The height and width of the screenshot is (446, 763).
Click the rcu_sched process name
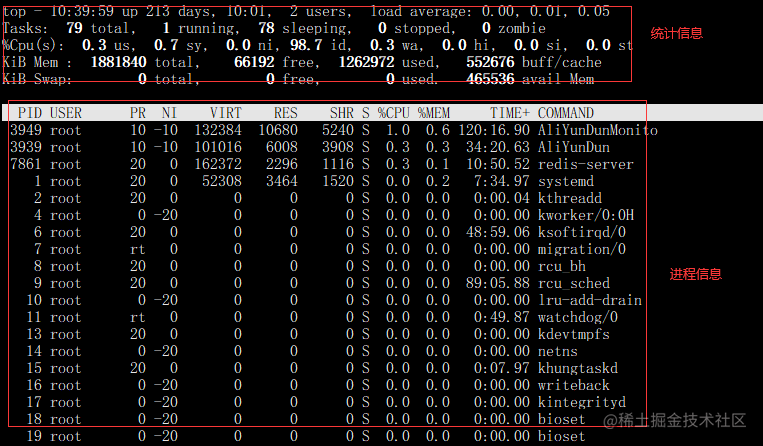coord(573,284)
